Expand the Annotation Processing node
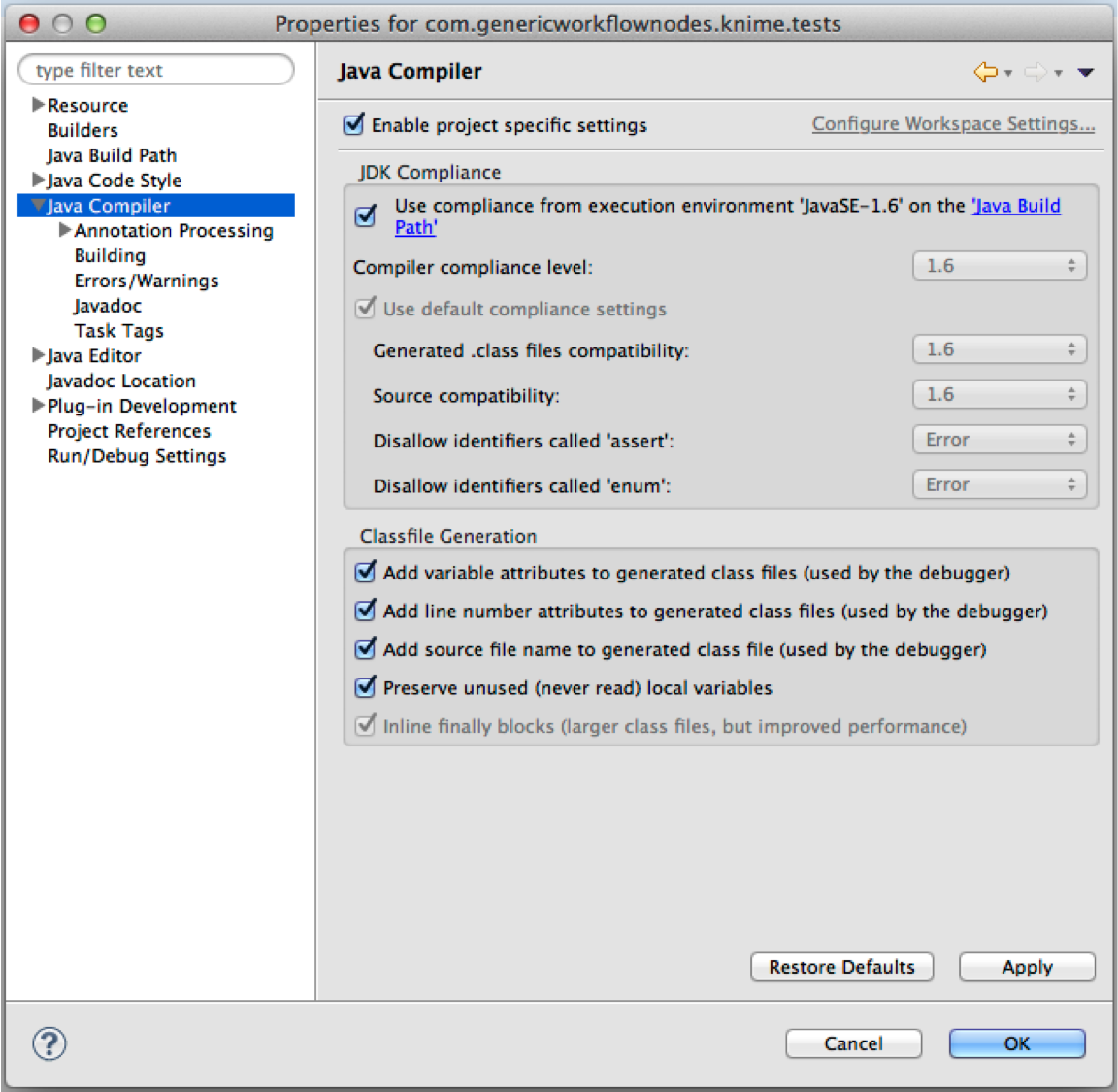Image resolution: width=1118 pixels, height=1092 pixels. point(65,230)
